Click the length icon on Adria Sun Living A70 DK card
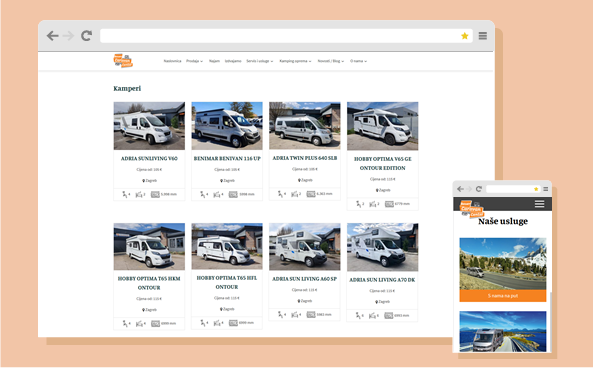593x368 pixels. point(389,315)
